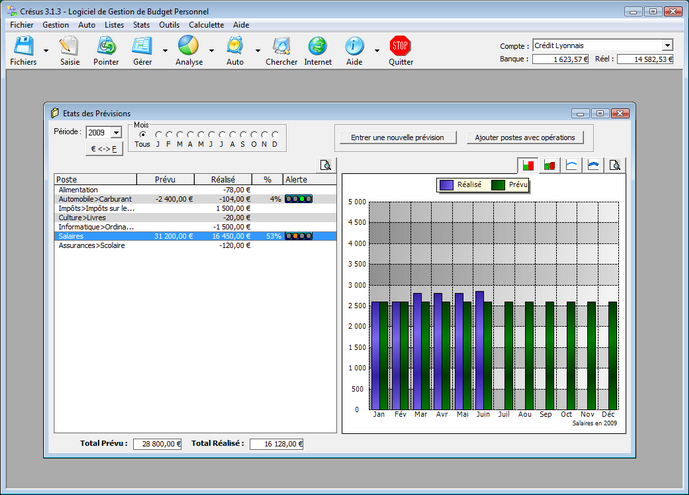Screen dimensions: 689x495
Task: Sort by the Poste column header
Action: click(x=95, y=179)
